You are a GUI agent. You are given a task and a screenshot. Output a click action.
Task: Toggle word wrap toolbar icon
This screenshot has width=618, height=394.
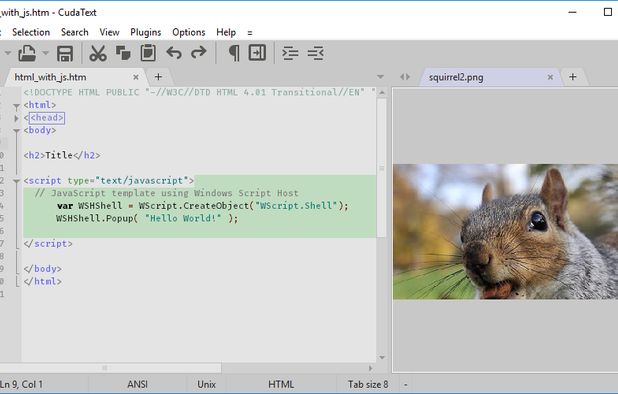point(257,53)
